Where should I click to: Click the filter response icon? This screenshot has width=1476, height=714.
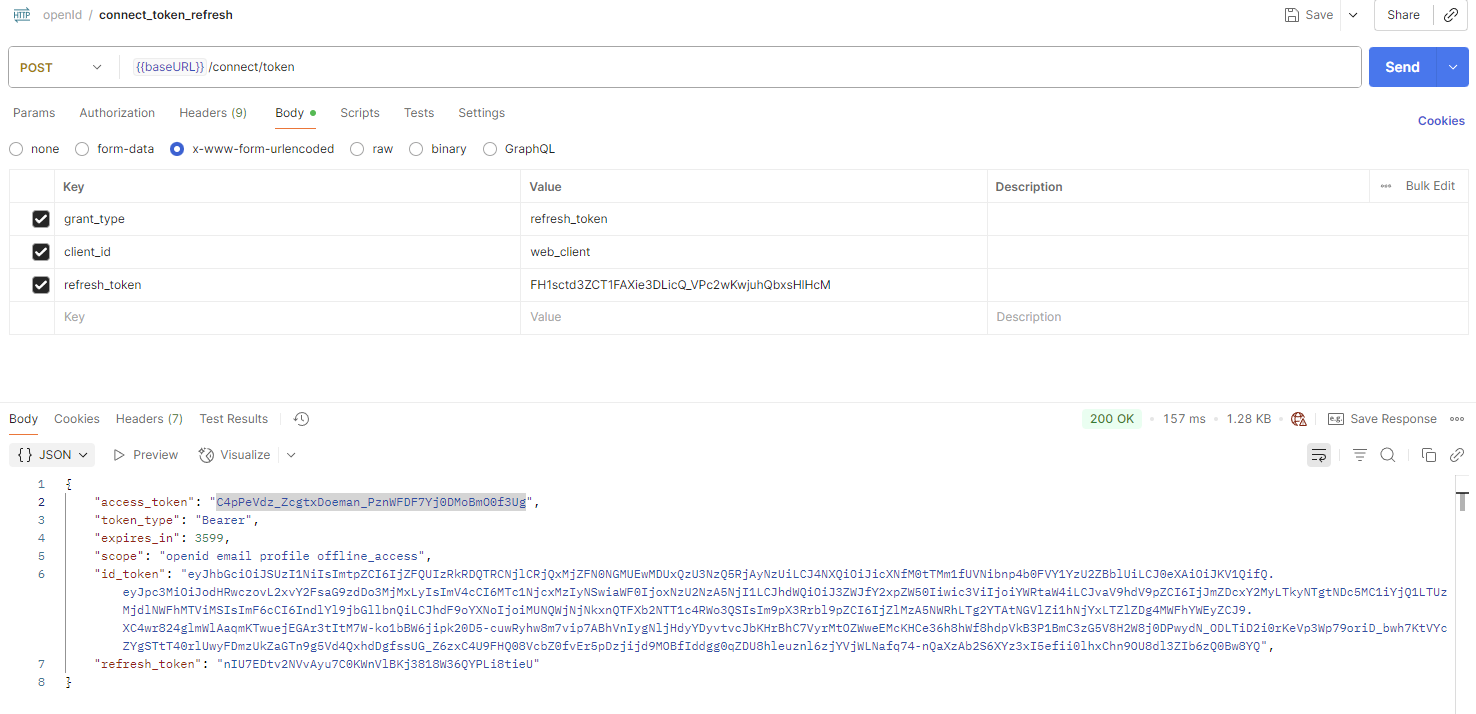1360,455
